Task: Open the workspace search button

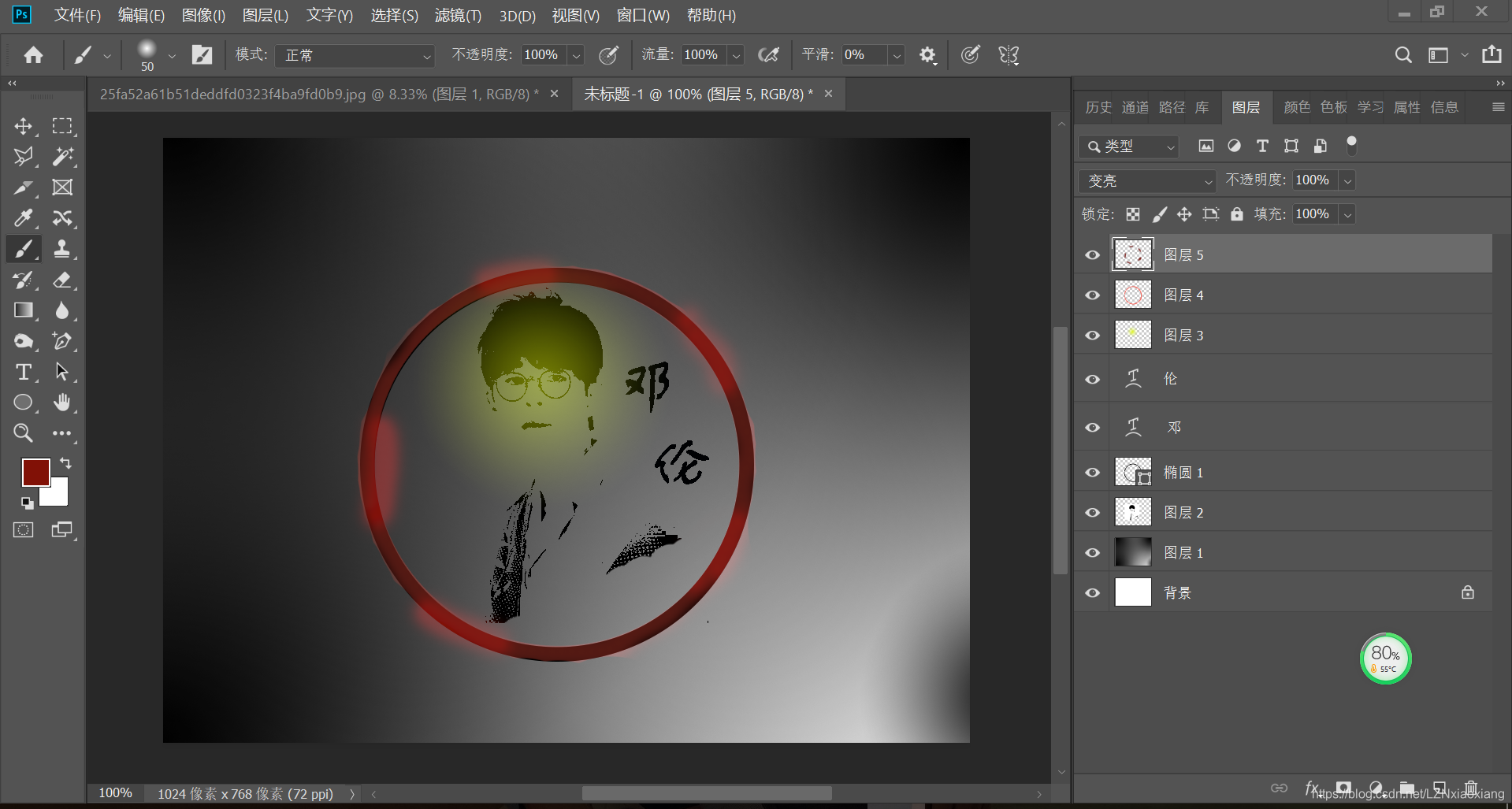Action: (x=1402, y=54)
